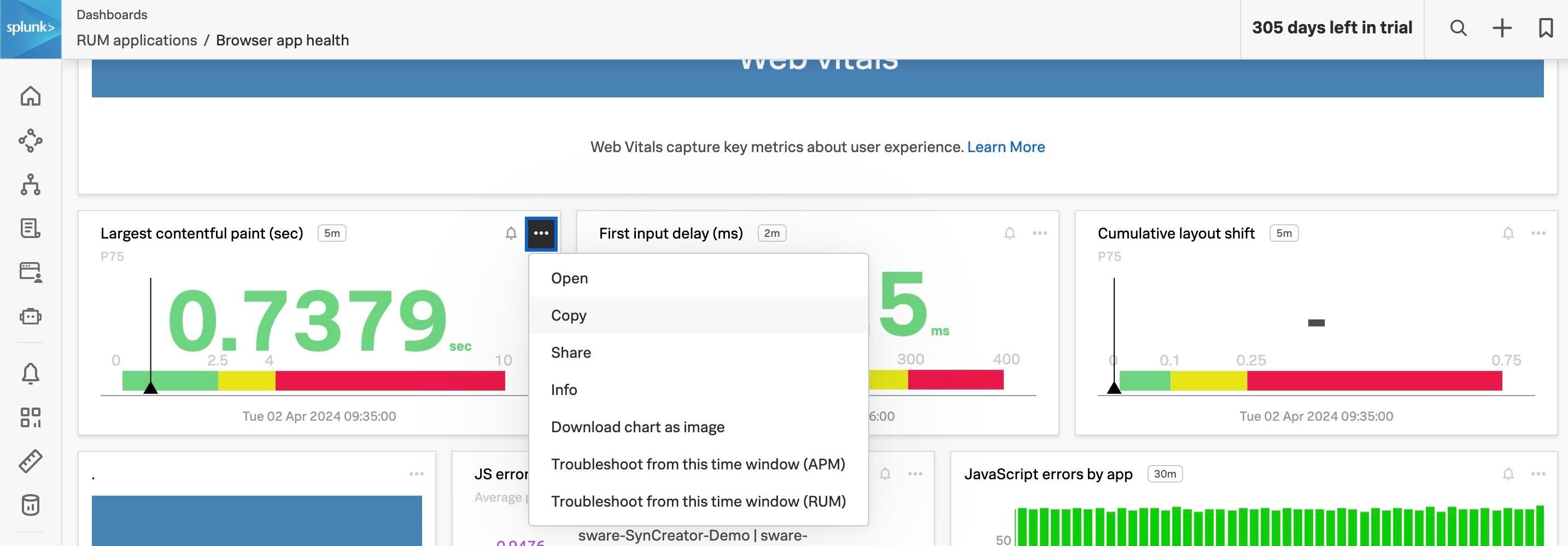The image size is (1568, 546).
Task: Click the LCP chart timestamp Tue 02 Apr 2024 09:35:00
Action: point(319,416)
